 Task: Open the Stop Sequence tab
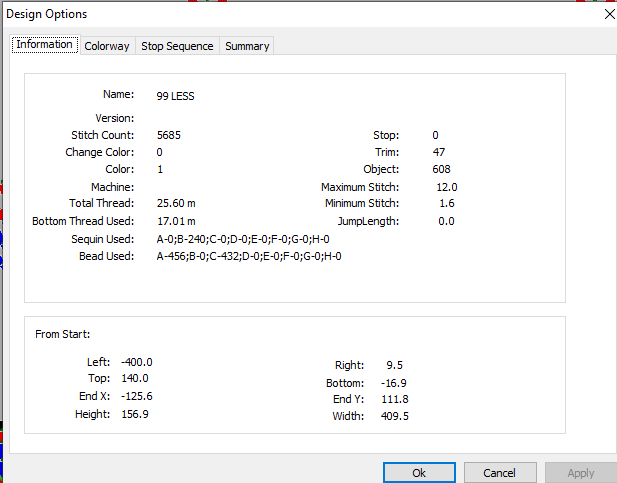(177, 46)
